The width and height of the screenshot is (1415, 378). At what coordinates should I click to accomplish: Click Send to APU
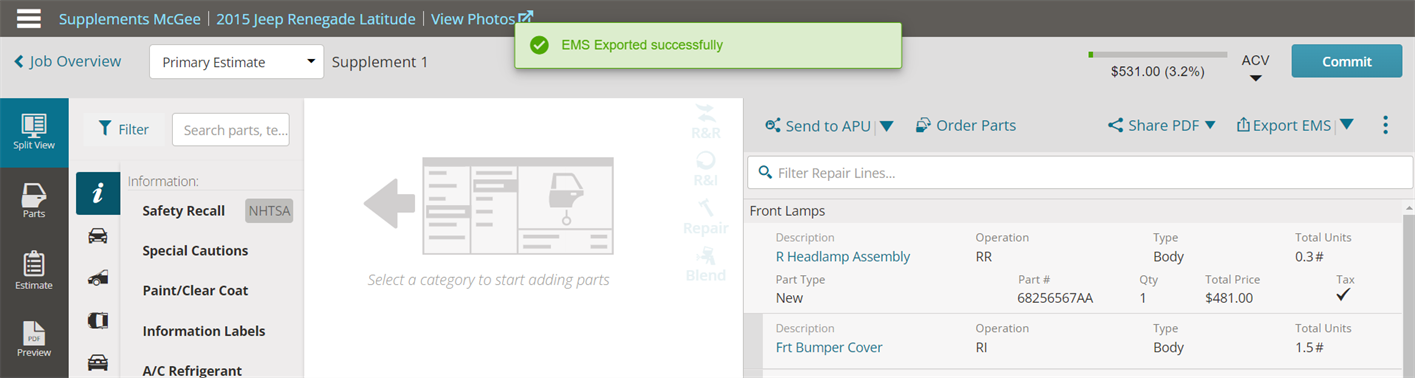(818, 126)
